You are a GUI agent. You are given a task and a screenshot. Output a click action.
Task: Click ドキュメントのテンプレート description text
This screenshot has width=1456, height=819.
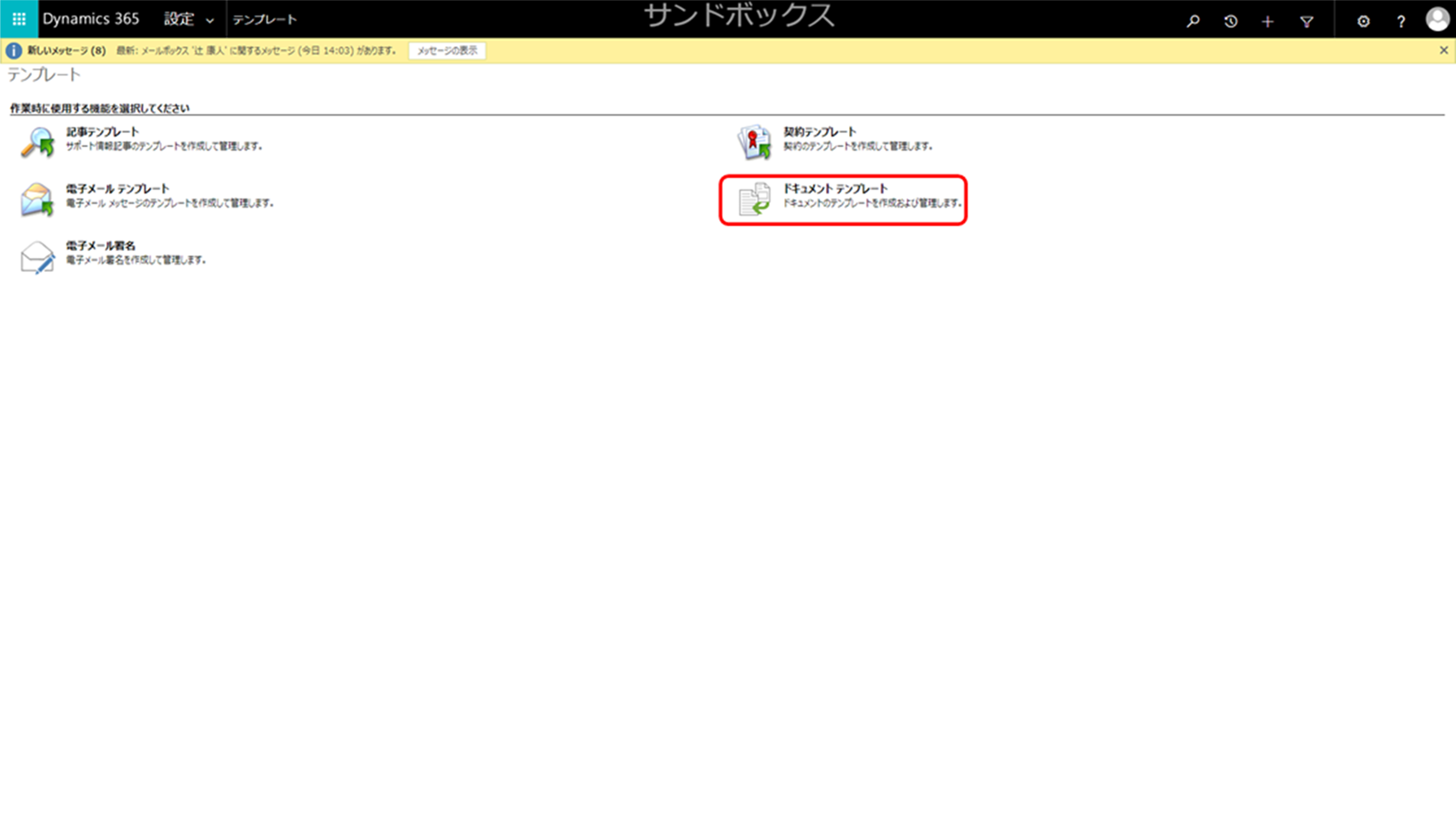(x=872, y=203)
